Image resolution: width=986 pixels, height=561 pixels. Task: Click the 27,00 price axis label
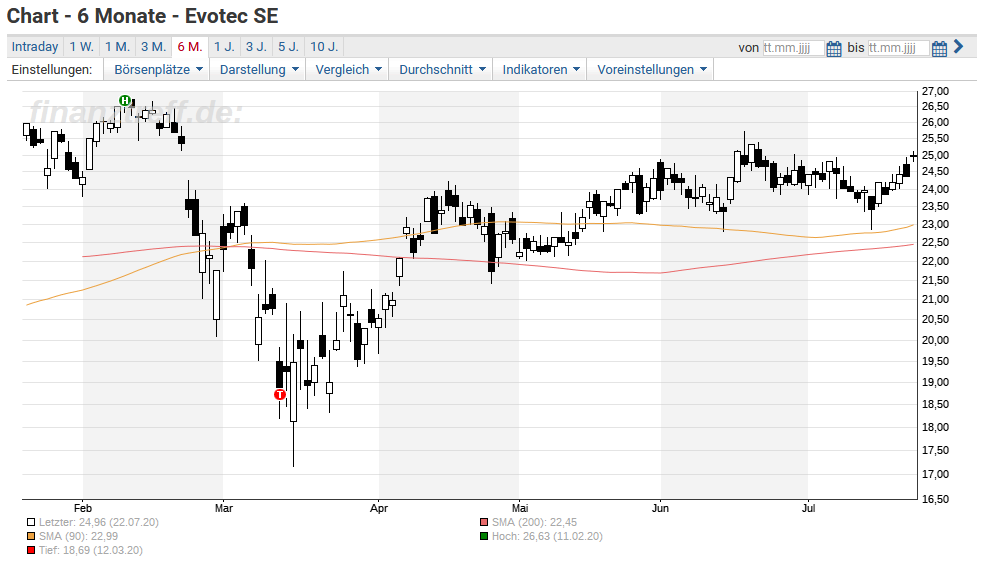[x=935, y=91]
